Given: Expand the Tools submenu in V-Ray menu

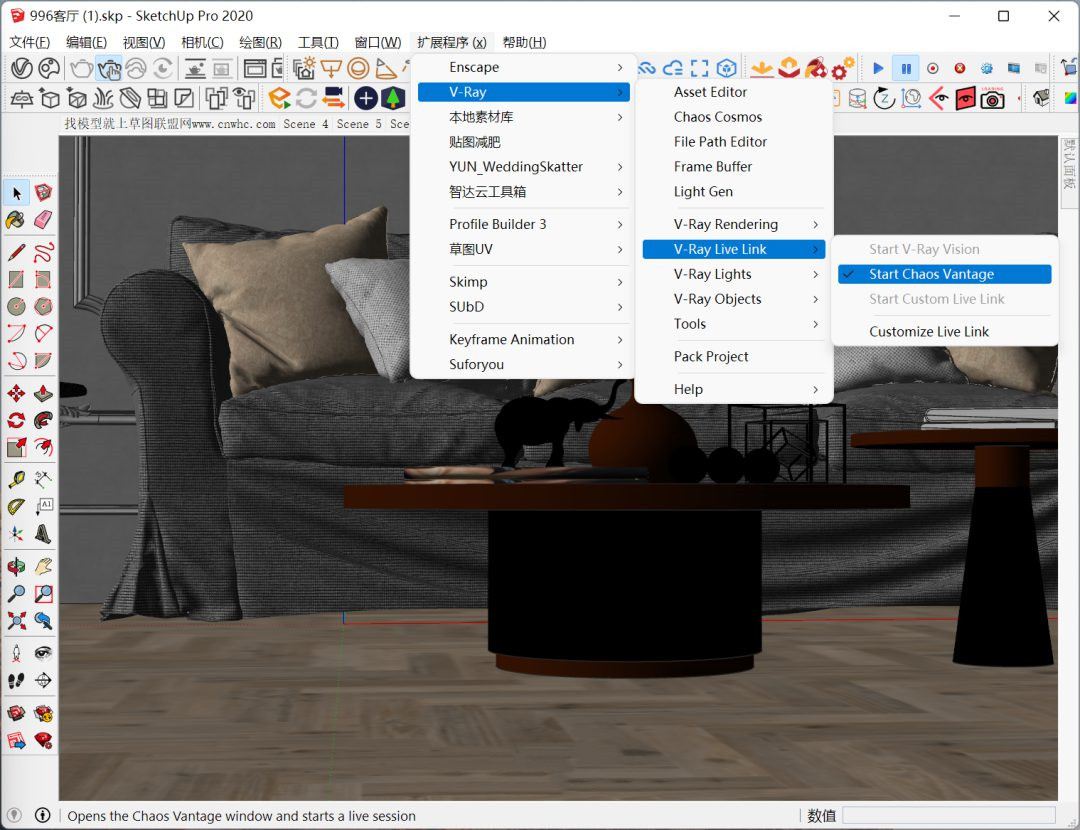Looking at the screenshot, I should point(734,324).
